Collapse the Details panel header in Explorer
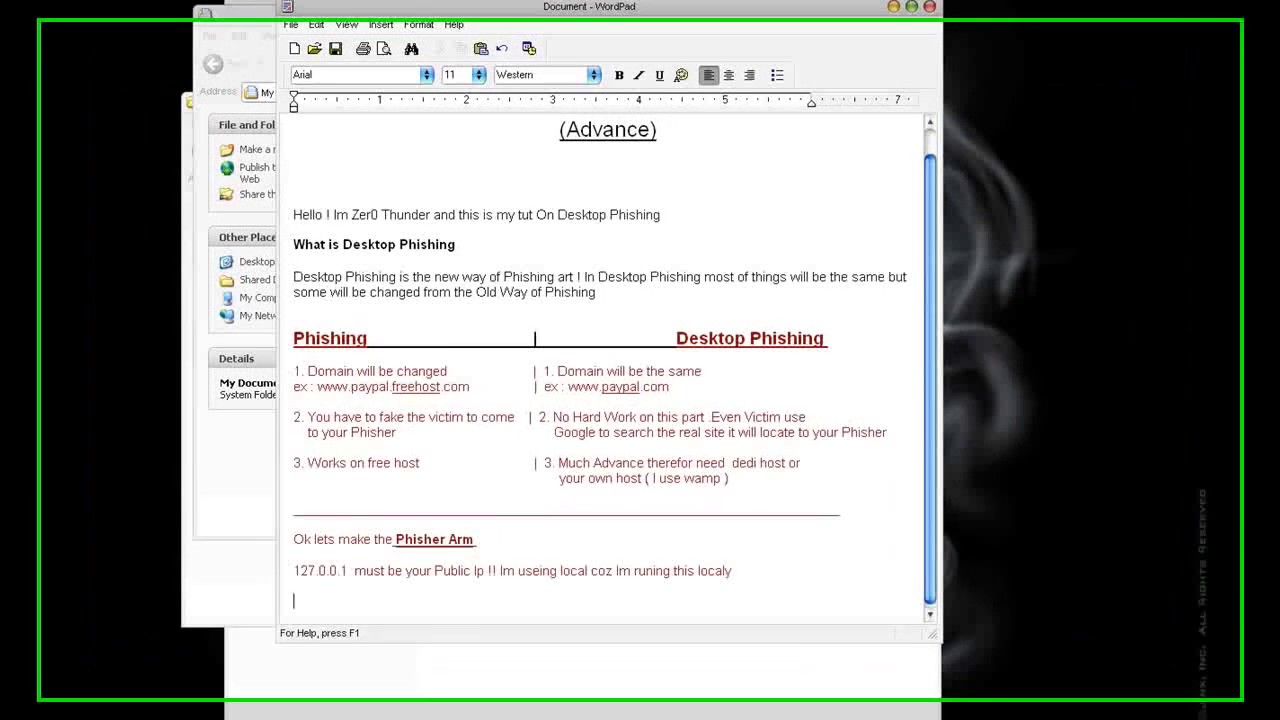 pyautogui.click(x=242, y=358)
